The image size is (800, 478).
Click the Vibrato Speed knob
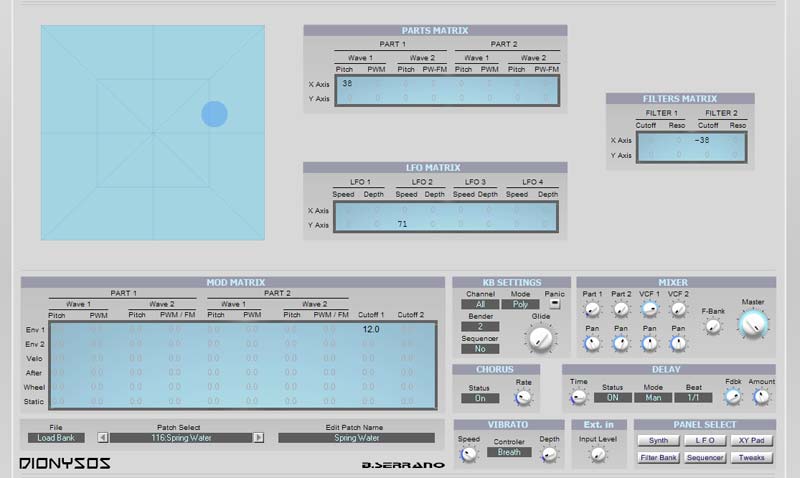[x=468, y=454]
